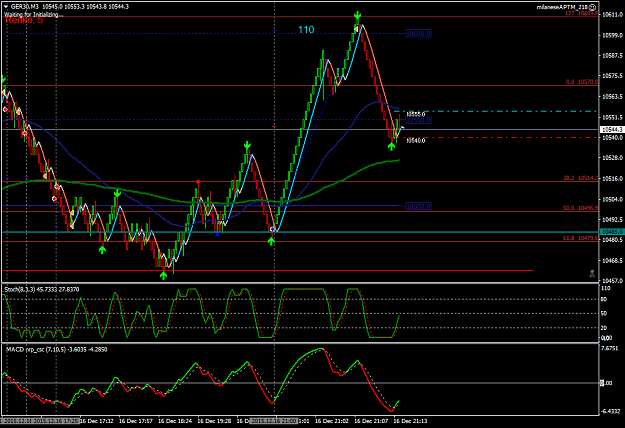Select the 10600.0 boxed price label
The image size is (625, 428).
click(418, 34)
